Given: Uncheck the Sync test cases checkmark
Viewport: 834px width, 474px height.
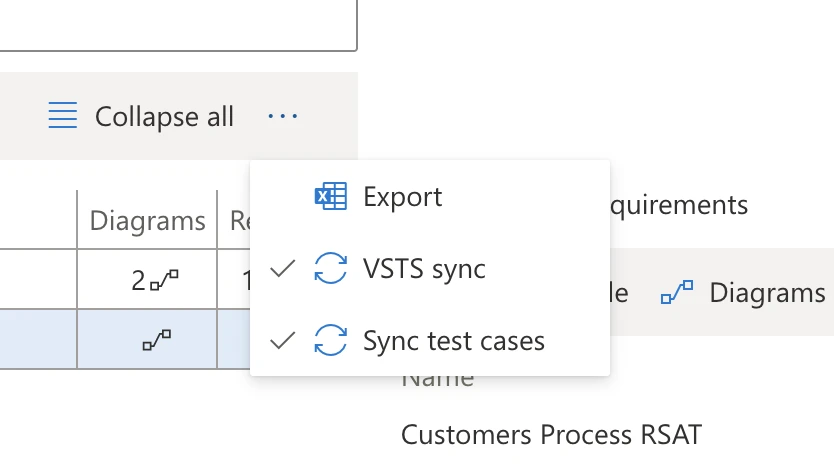Looking at the screenshot, I should point(283,340).
